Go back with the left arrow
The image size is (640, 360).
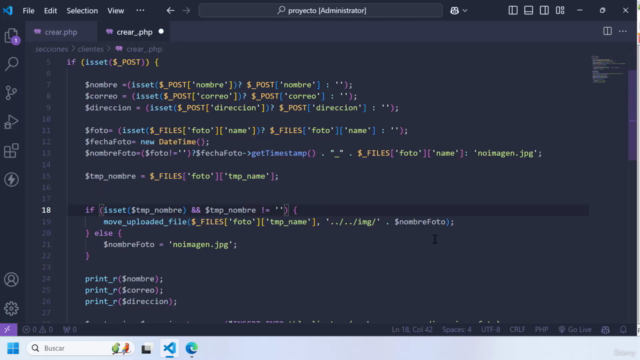tap(170, 11)
